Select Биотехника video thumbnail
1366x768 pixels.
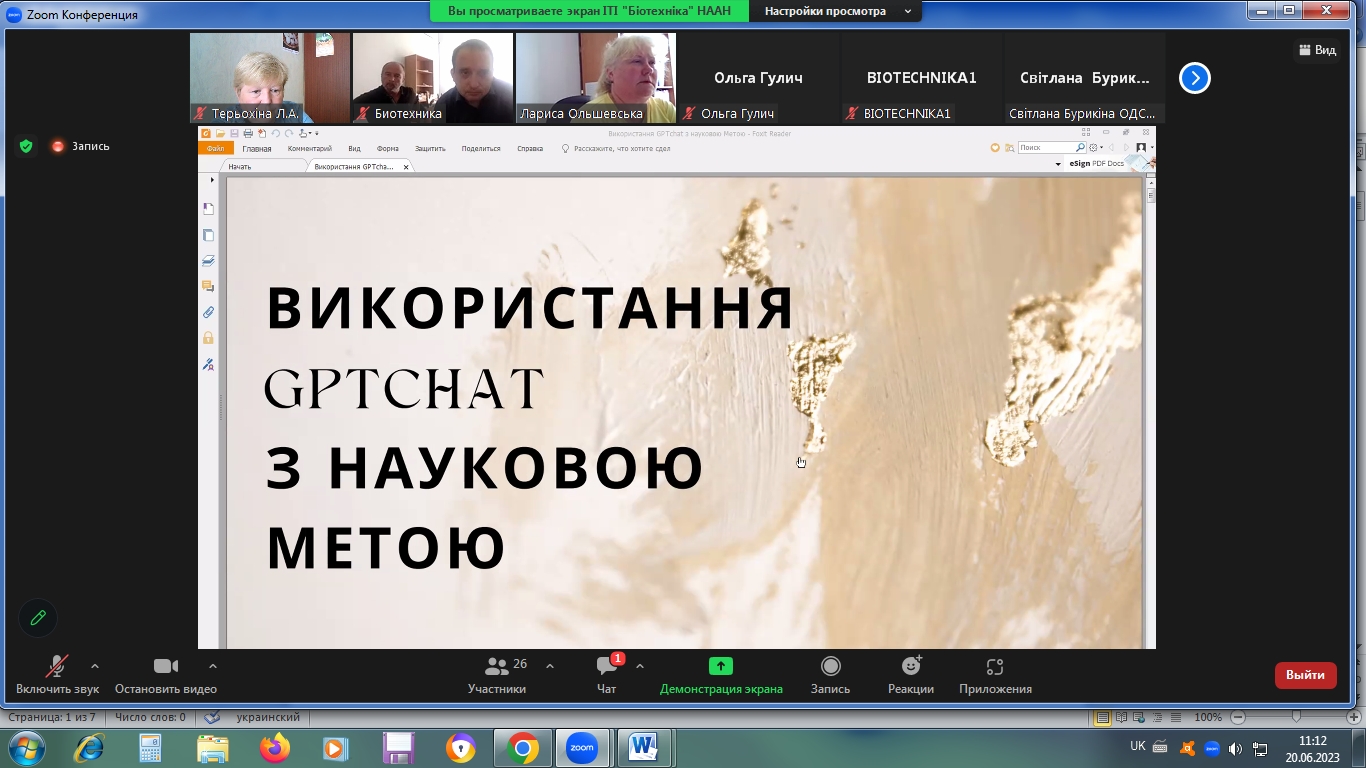coord(432,78)
